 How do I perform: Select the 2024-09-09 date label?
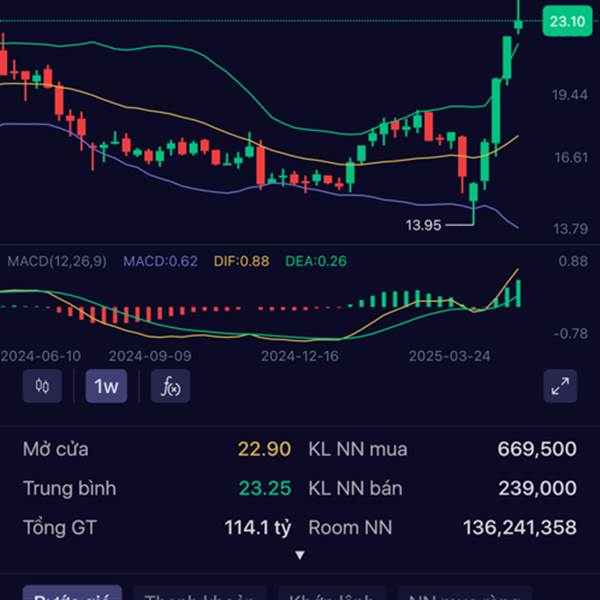click(150, 356)
